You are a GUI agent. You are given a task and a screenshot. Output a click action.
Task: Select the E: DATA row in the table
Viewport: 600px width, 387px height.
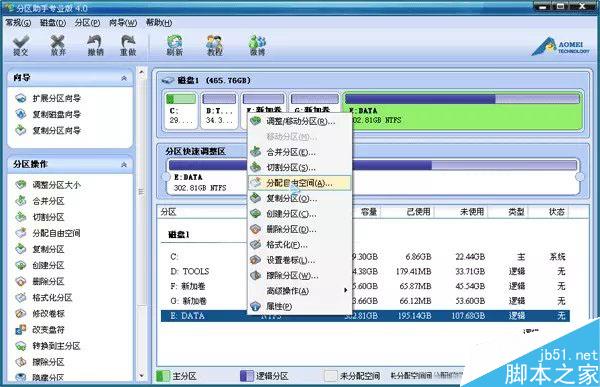pos(365,316)
